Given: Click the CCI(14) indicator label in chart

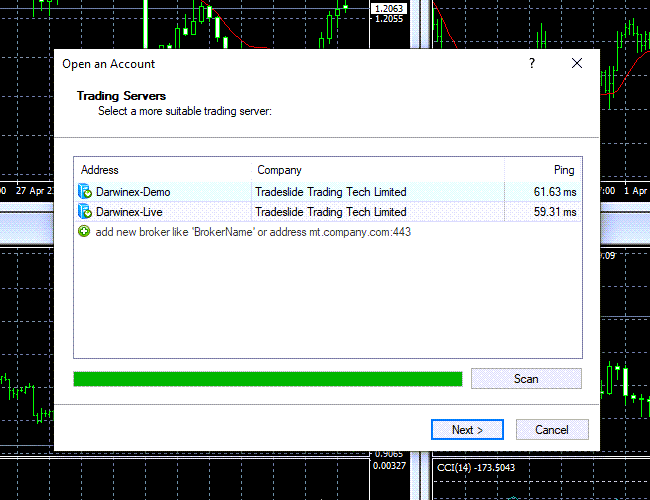Looking at the screenshot, I should [x=476, y=468].
